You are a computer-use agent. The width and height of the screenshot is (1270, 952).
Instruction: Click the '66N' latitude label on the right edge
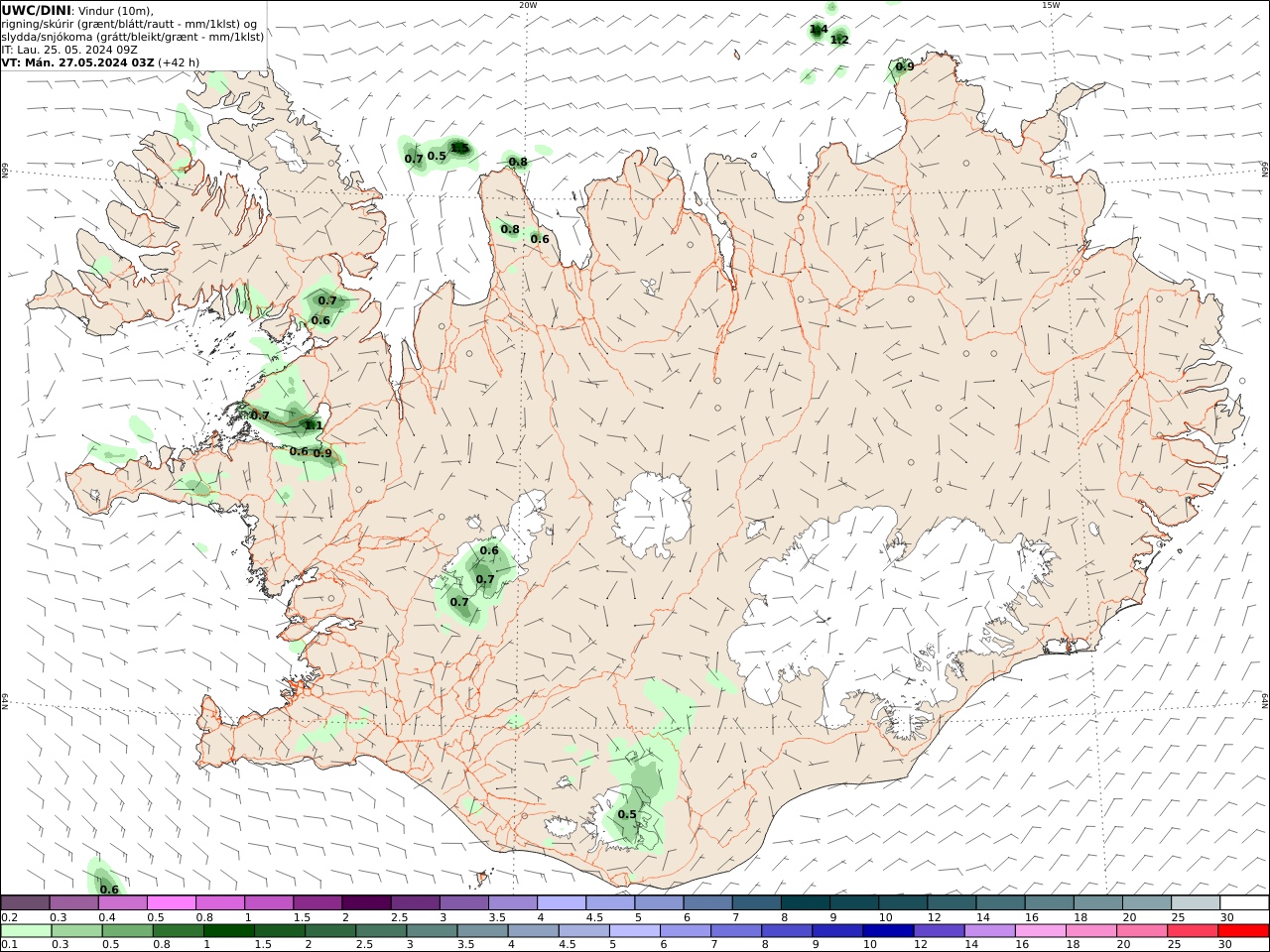tap(1265, 171)
